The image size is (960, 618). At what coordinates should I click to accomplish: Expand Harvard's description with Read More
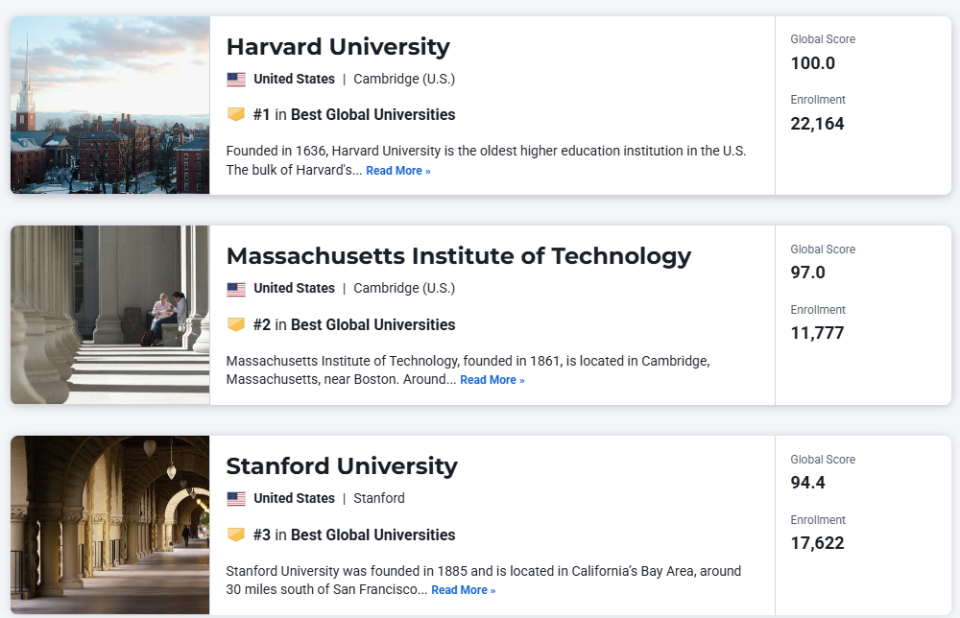point(398,171)
